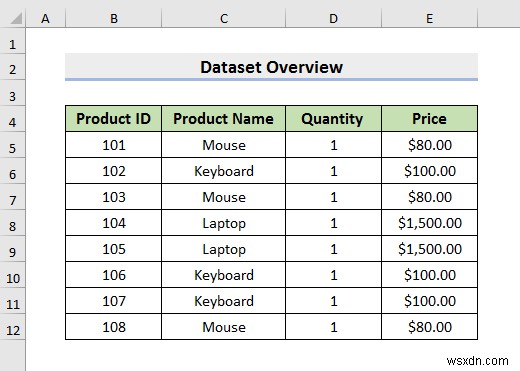Viewport: 520px width, 371px height.
Task: Select Keyboard in row 10
Action: point(223,275)
